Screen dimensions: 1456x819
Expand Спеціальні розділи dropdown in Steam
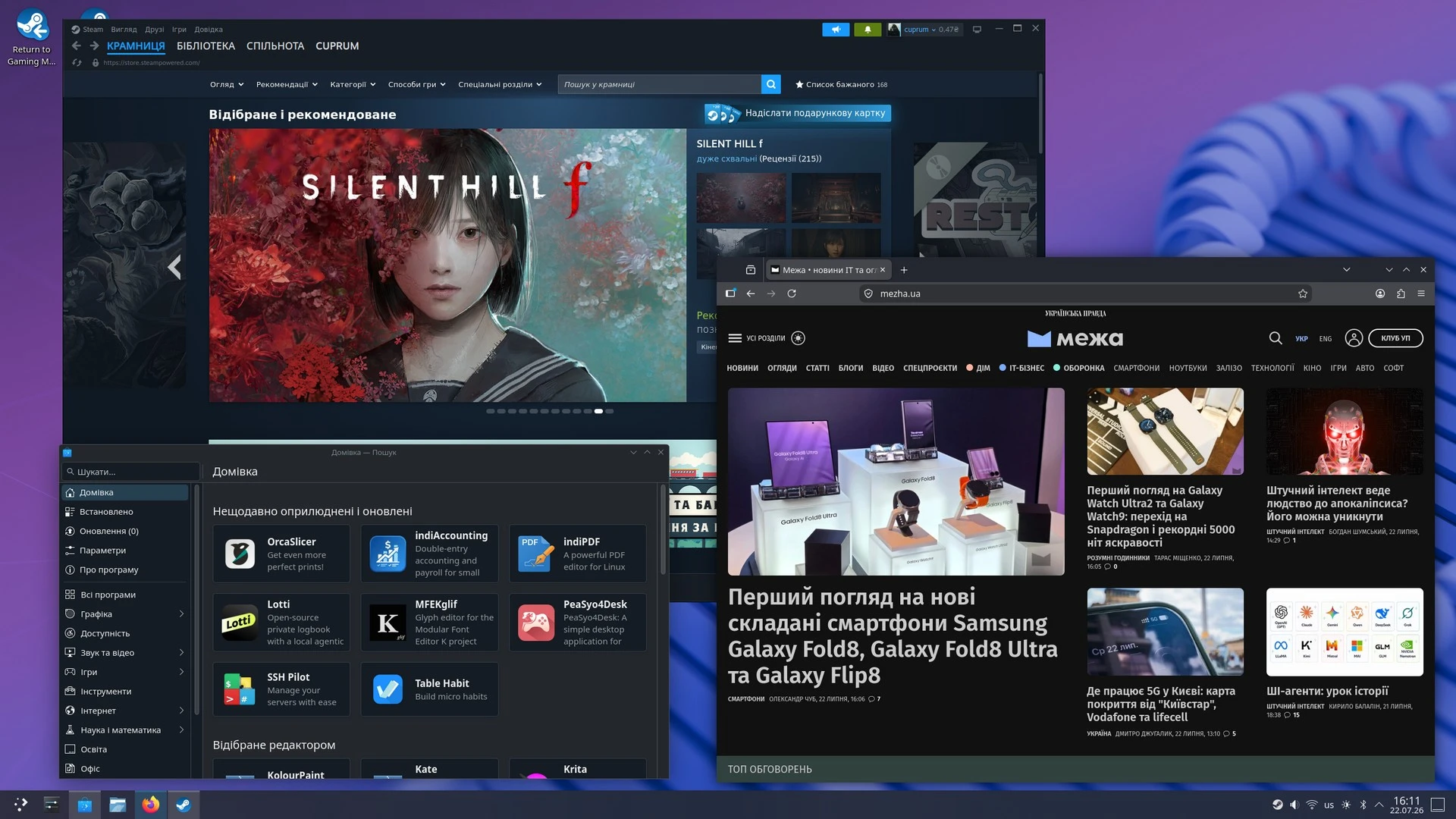coord(500,84)
